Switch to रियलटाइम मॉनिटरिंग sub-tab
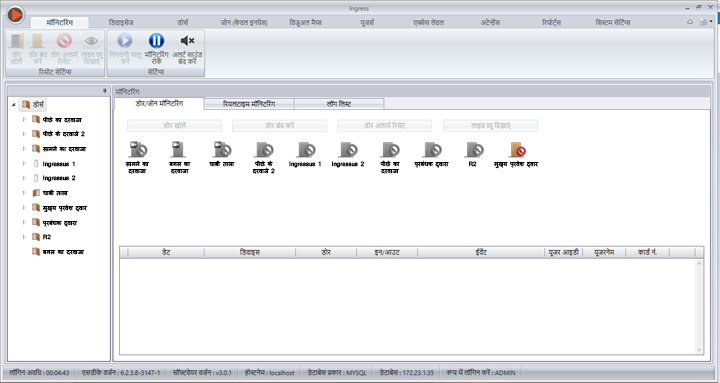The image size is (720, 383). 249,104
